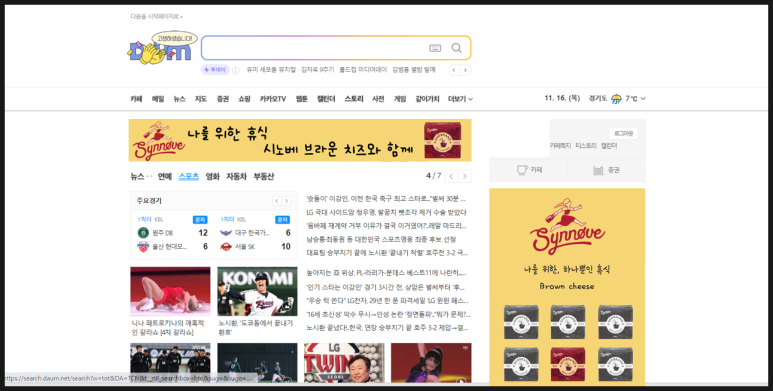The height and width of the screenshot is (391, 773).
Task: Open the 카카오TV menu item
Action: click(273, 99)
